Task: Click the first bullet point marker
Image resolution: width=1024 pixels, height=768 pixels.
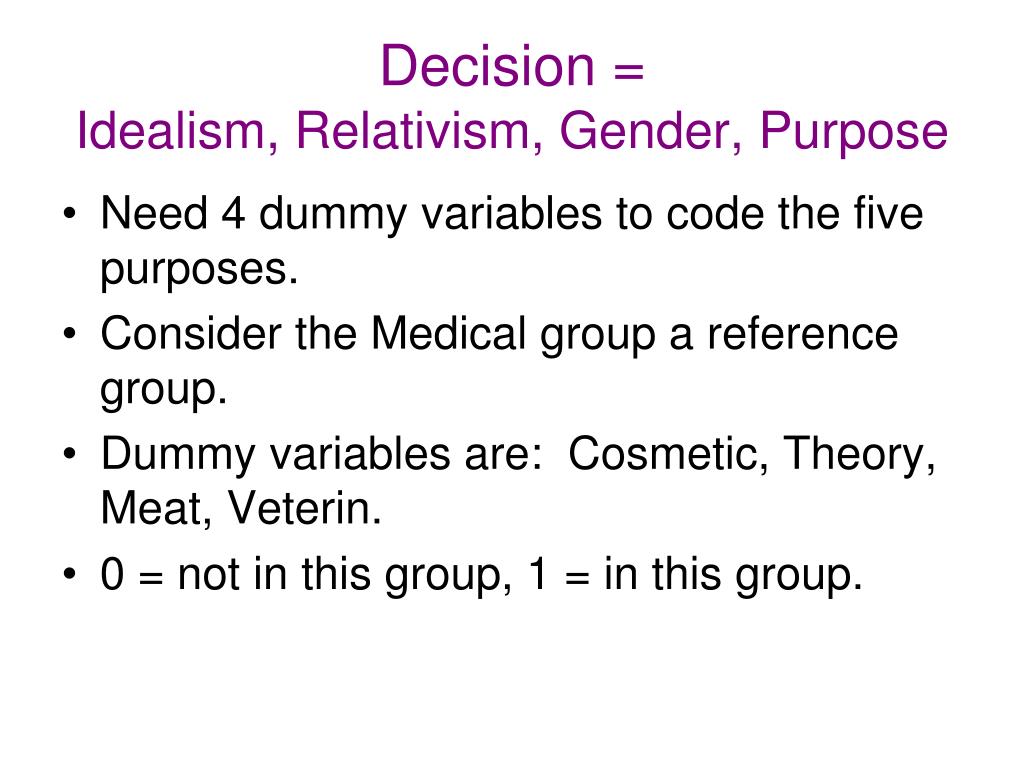Action: (x=69, y=214)
